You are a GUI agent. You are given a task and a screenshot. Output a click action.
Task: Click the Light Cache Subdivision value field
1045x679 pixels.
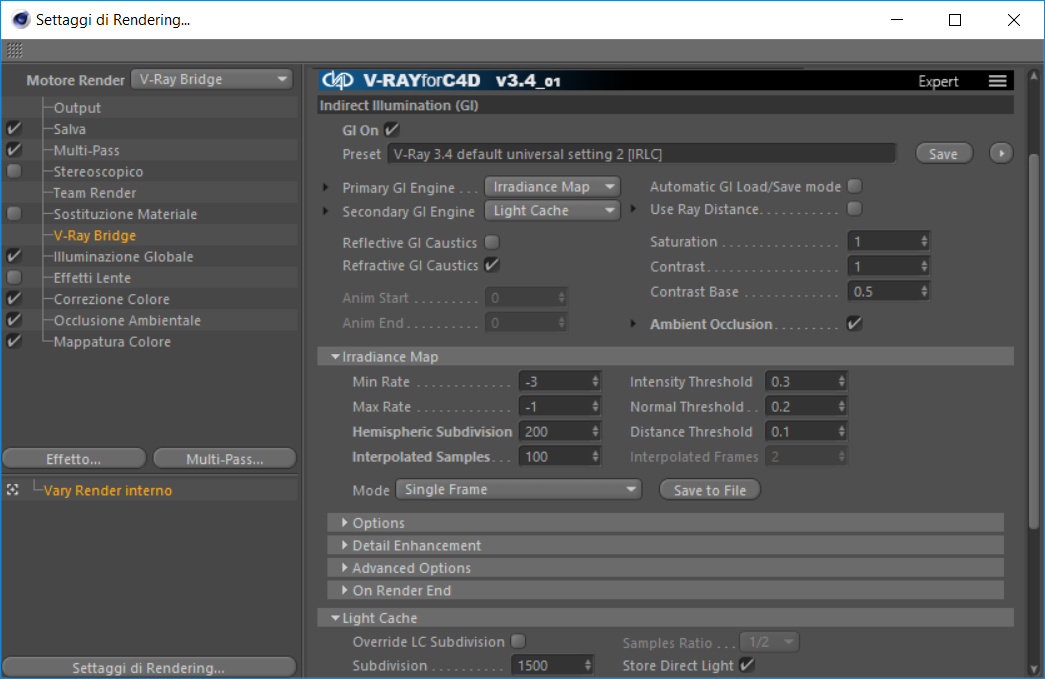click(546, 665)
